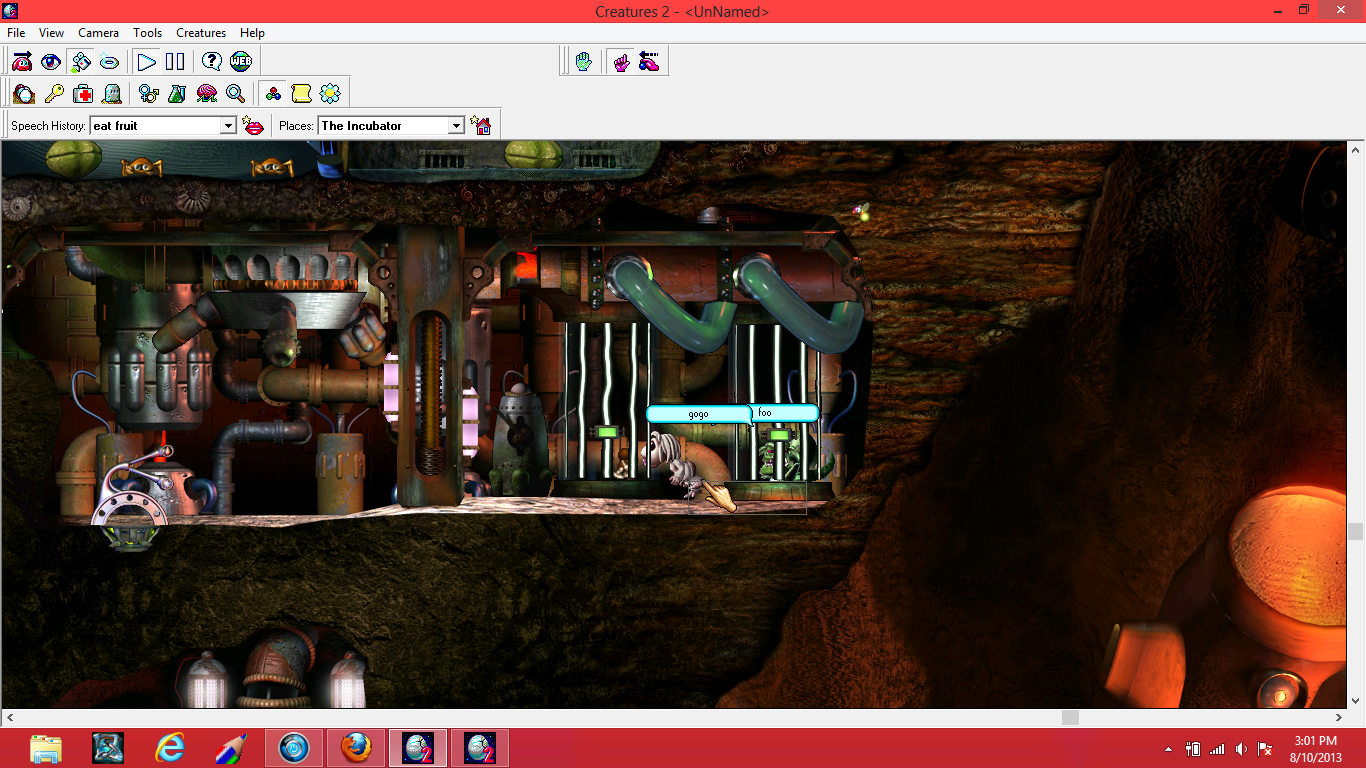This screenshot has width=1366, height=768.
Task: Open the science kit flask icon
Action: click(x=177, y=94)
